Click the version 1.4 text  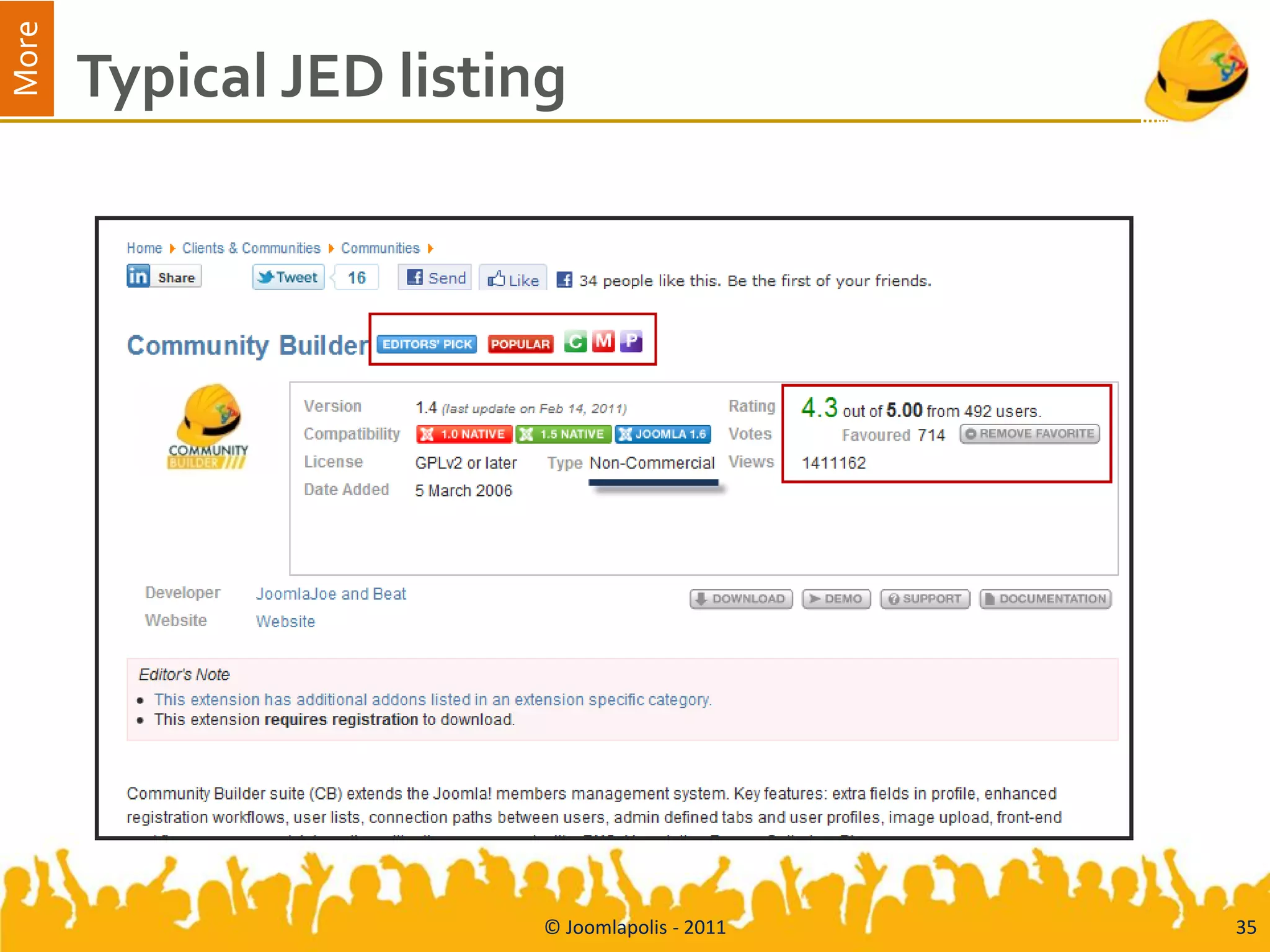tap(426, 408)
